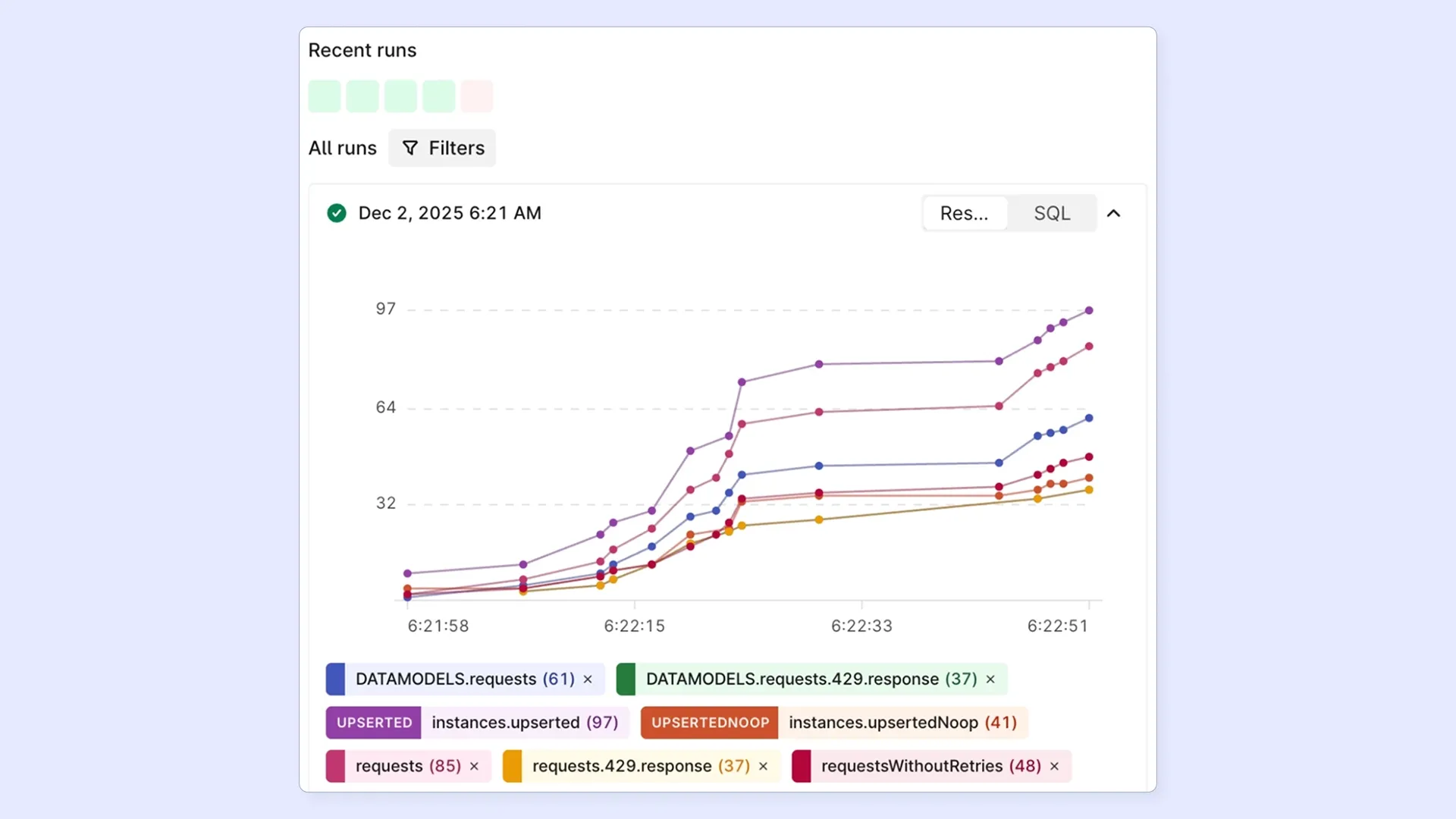
Task: Open the Filters button
Action: click(442, 148)
